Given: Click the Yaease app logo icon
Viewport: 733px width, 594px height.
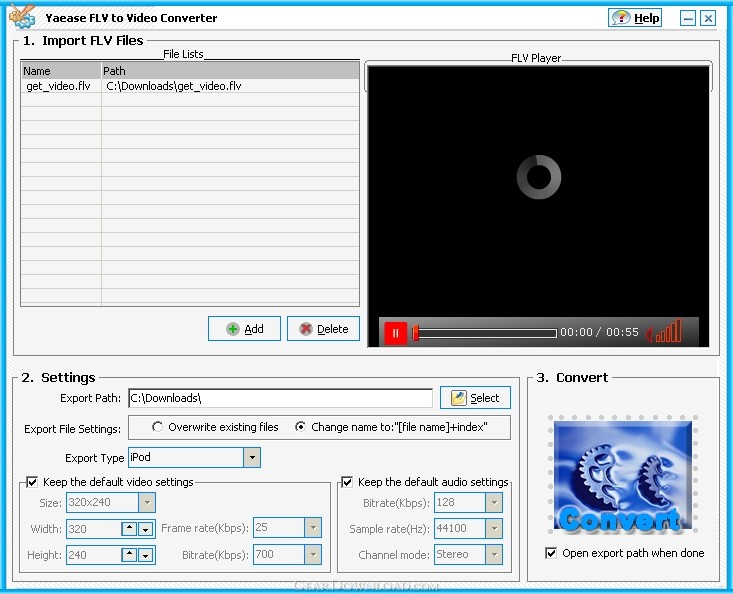Looking at the screenshot, I should point(22,16).
